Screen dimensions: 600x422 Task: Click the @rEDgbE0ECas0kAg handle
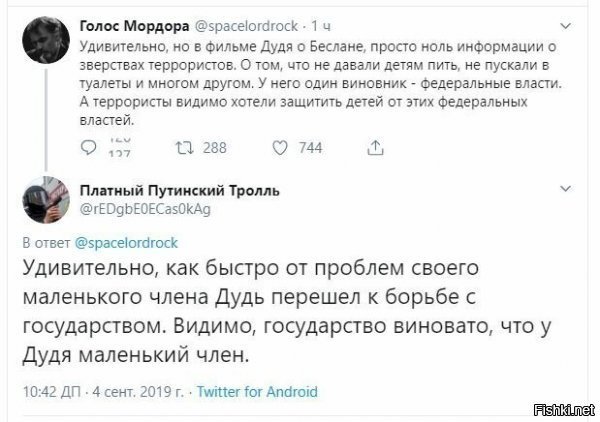145,209
